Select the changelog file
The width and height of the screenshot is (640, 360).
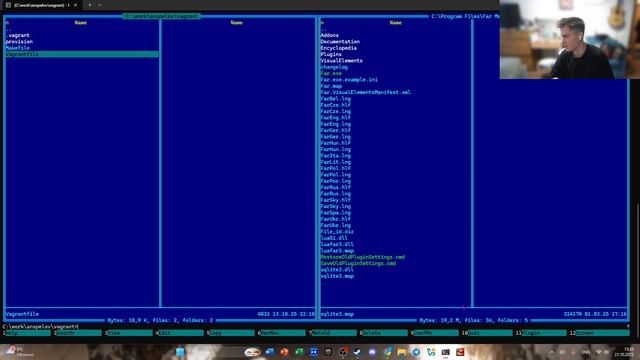click(334, 67)
